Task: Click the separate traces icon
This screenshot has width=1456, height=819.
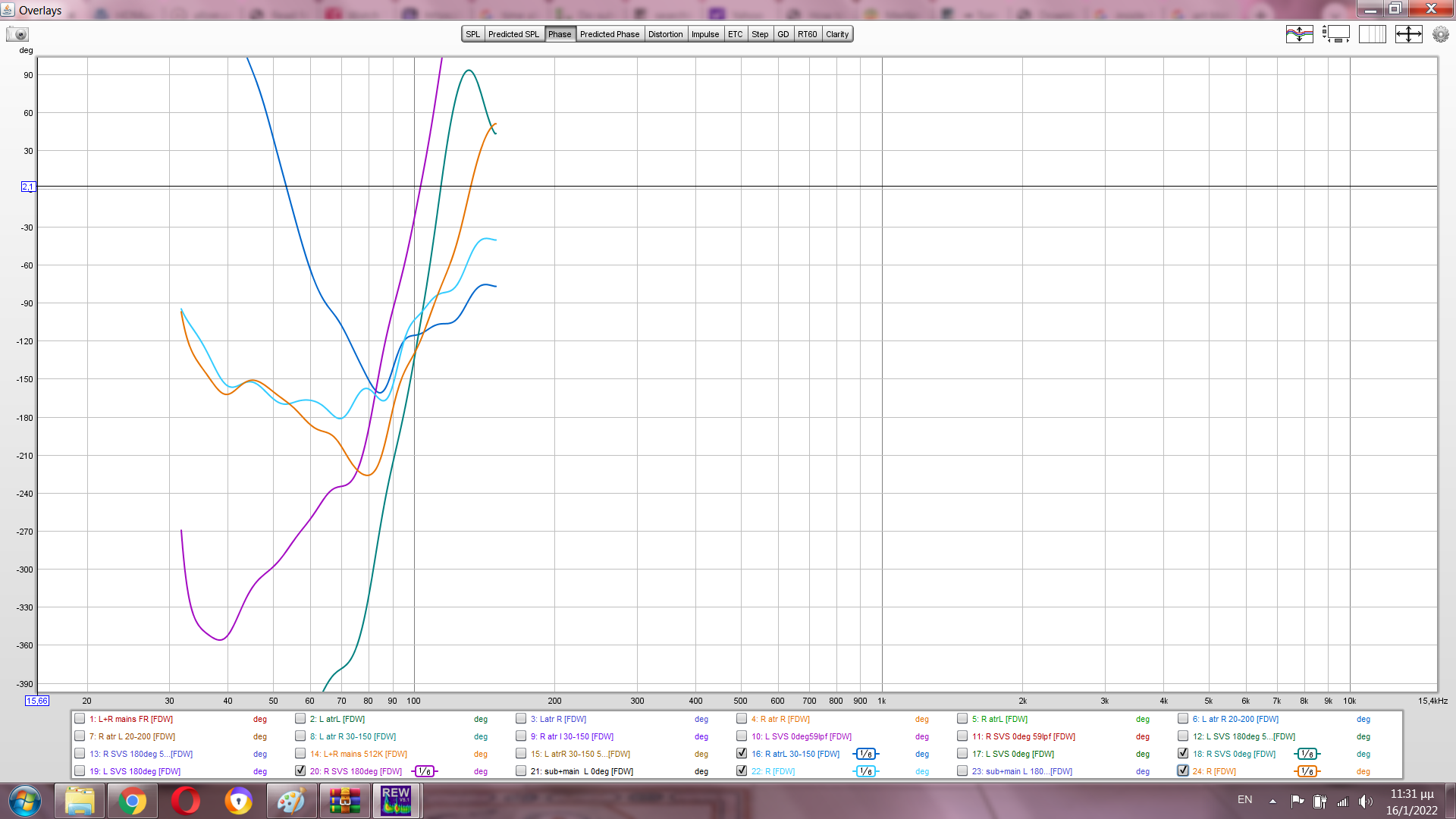Action: pyautogui.click(x=1299, y=34)
